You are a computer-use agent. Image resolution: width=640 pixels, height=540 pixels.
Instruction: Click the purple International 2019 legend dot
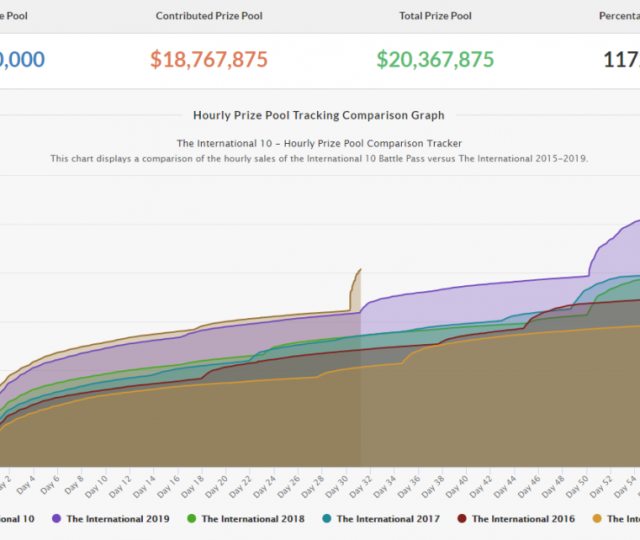[56, 519]
